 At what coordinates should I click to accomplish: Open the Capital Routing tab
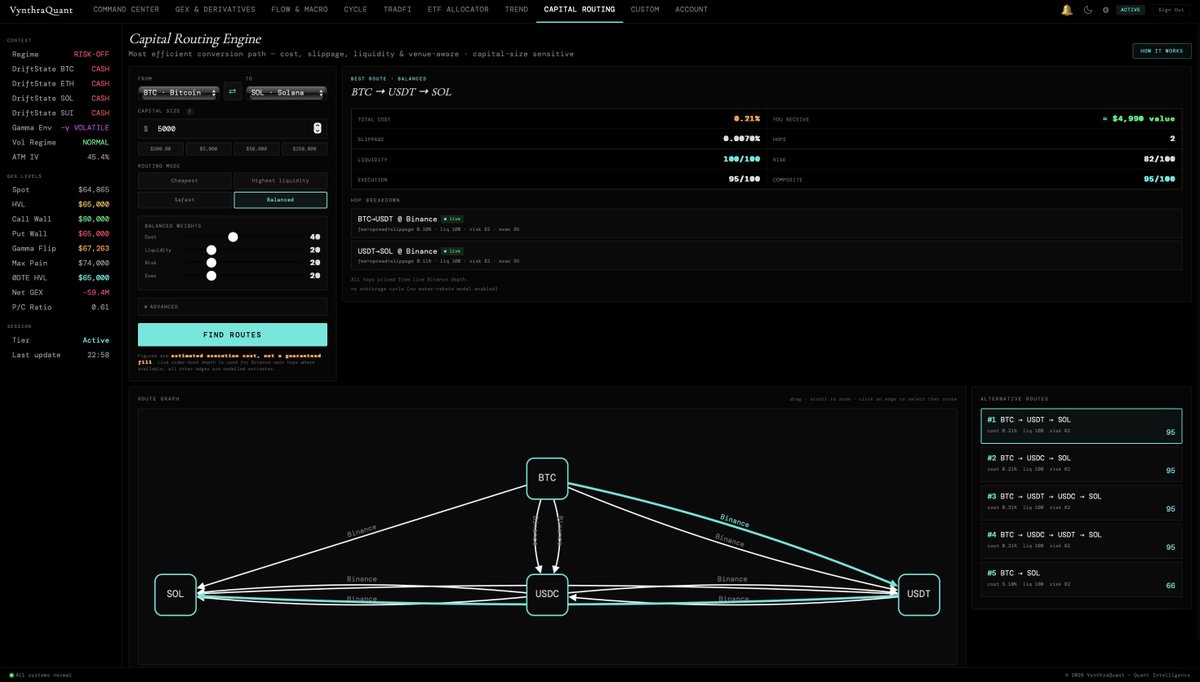[x=579, y=9]
